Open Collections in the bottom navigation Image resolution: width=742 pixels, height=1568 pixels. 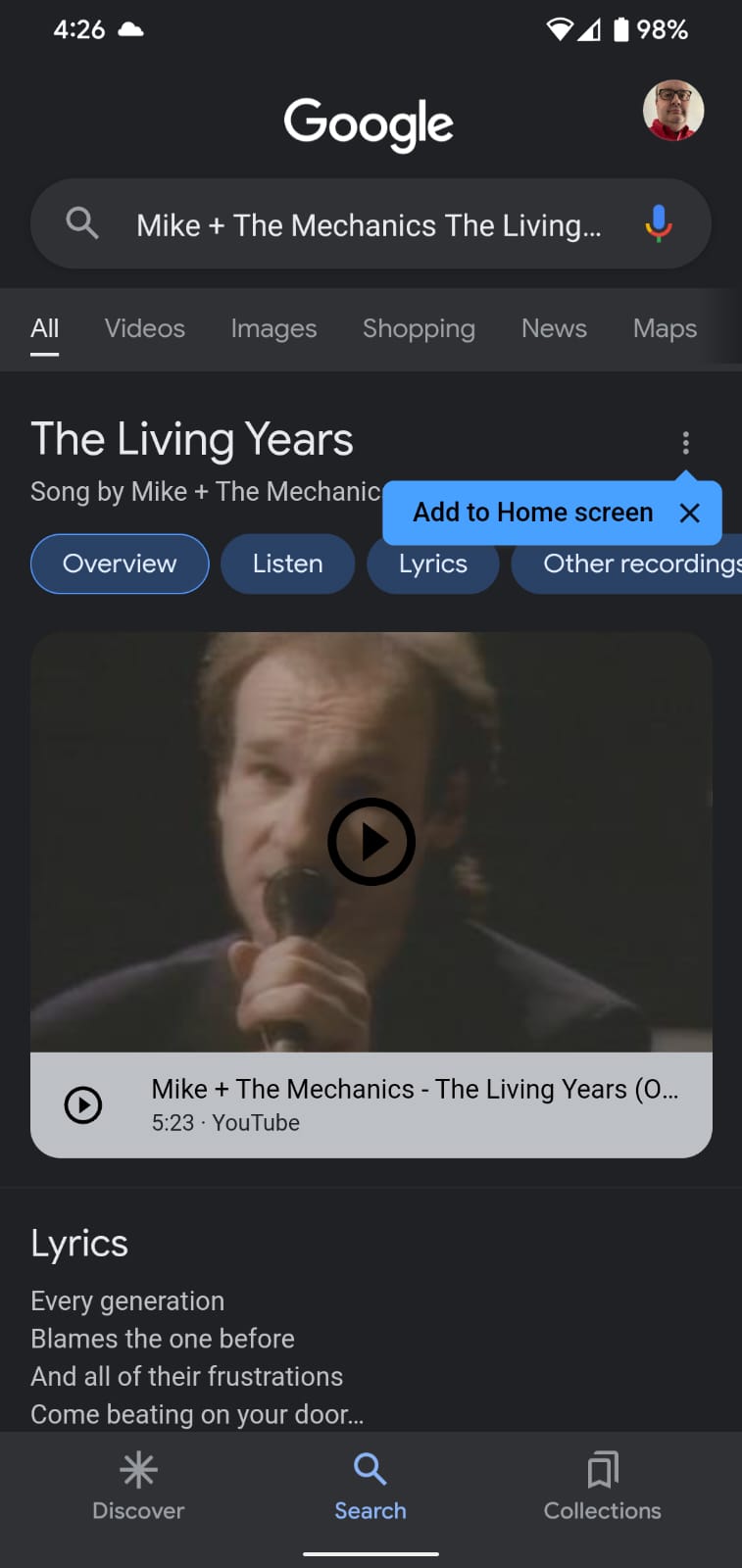click(x=602, y=1486)
